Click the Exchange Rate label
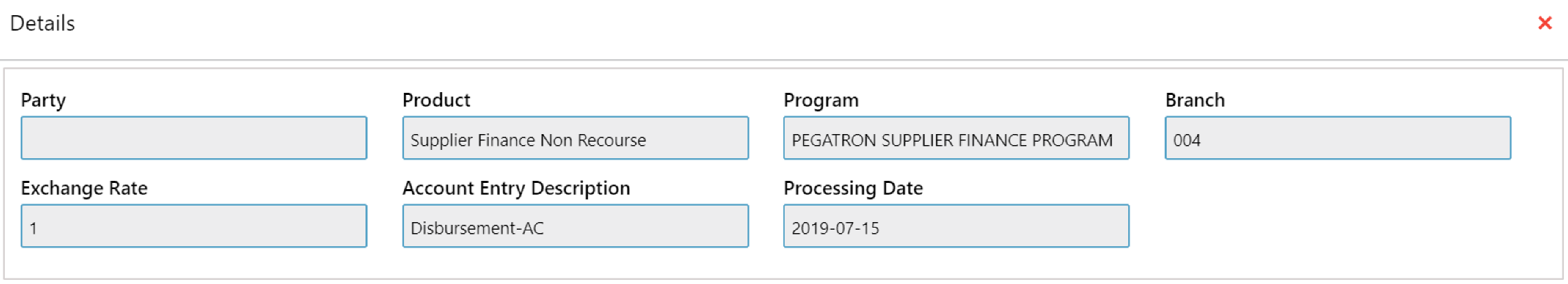The width and height of the screenshot is (1568, 284). point(84,188)
